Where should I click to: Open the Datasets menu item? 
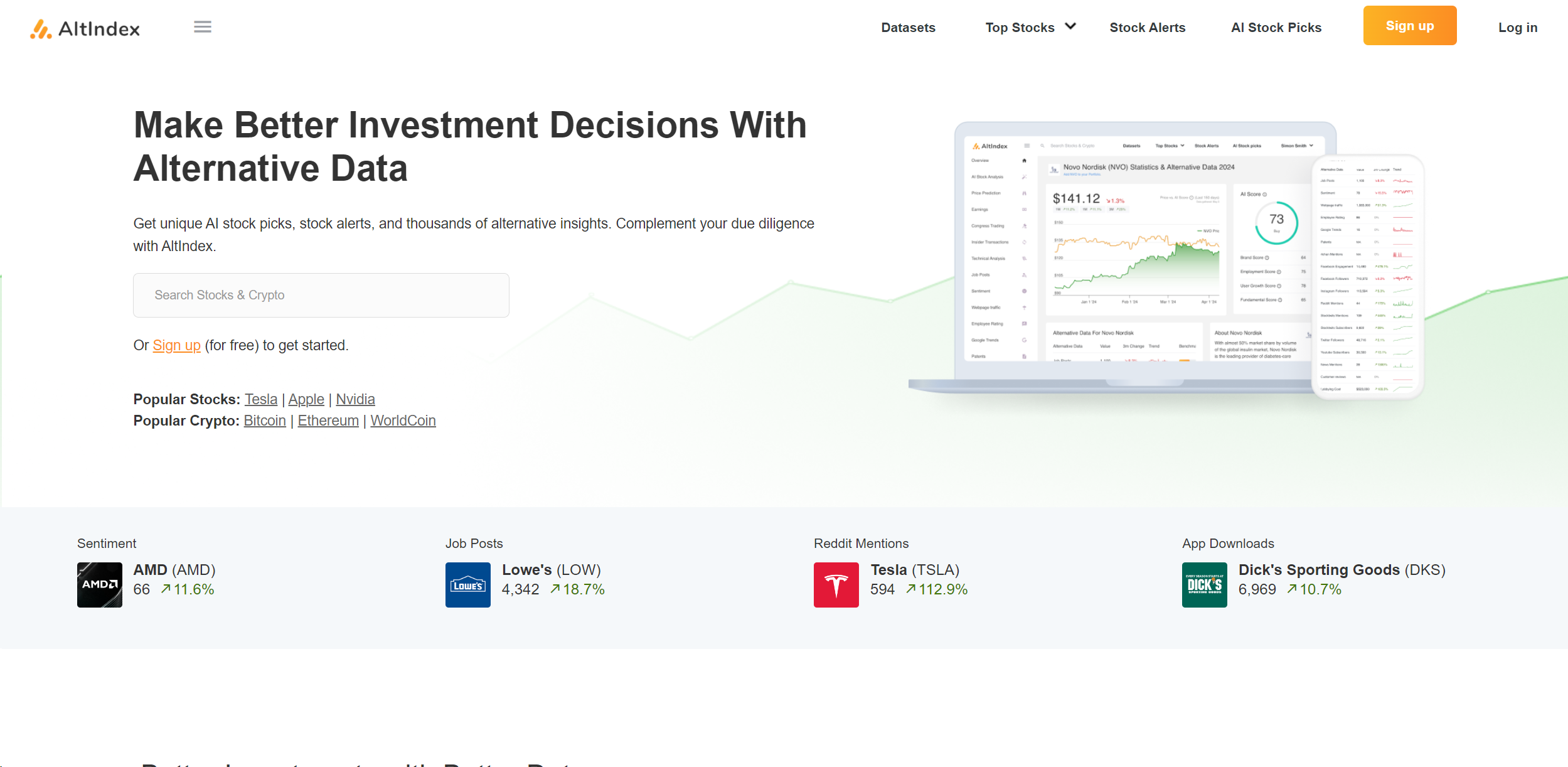908,28
